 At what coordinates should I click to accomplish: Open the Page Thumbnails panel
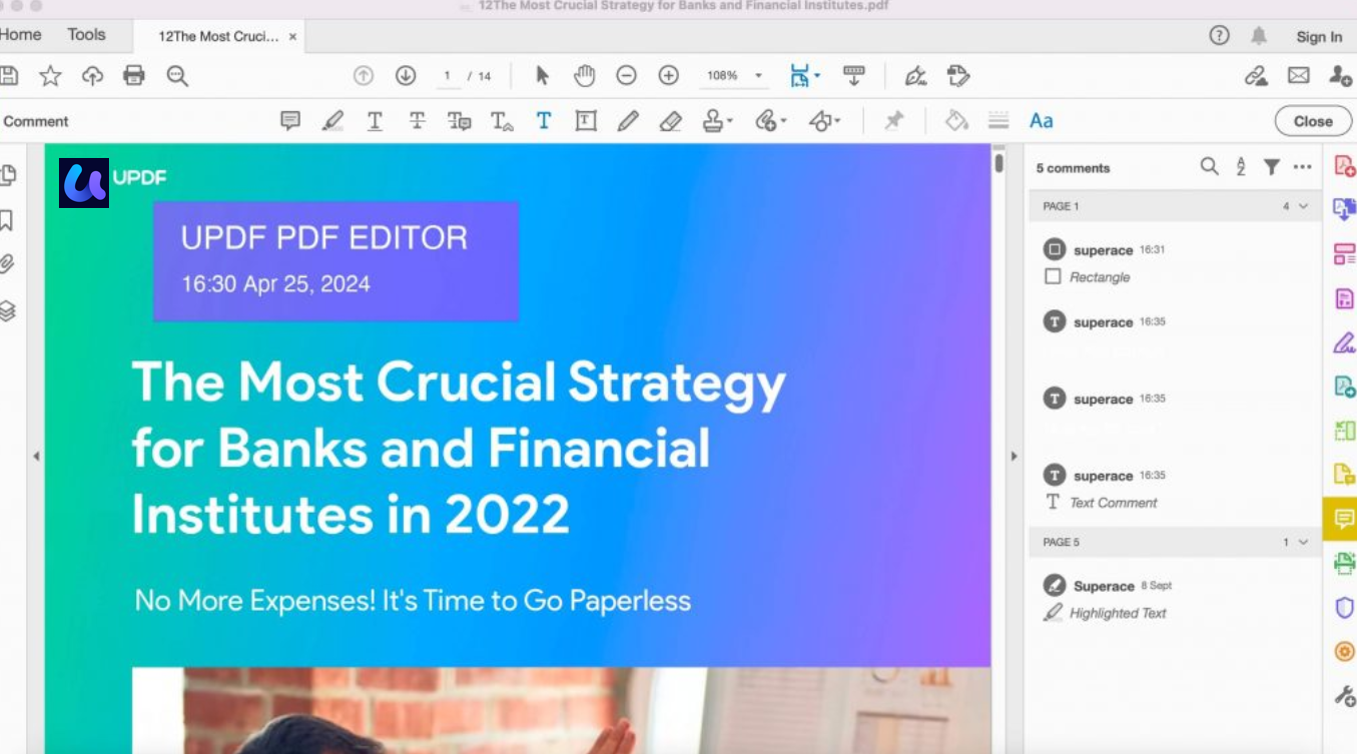tap(8, 176)
